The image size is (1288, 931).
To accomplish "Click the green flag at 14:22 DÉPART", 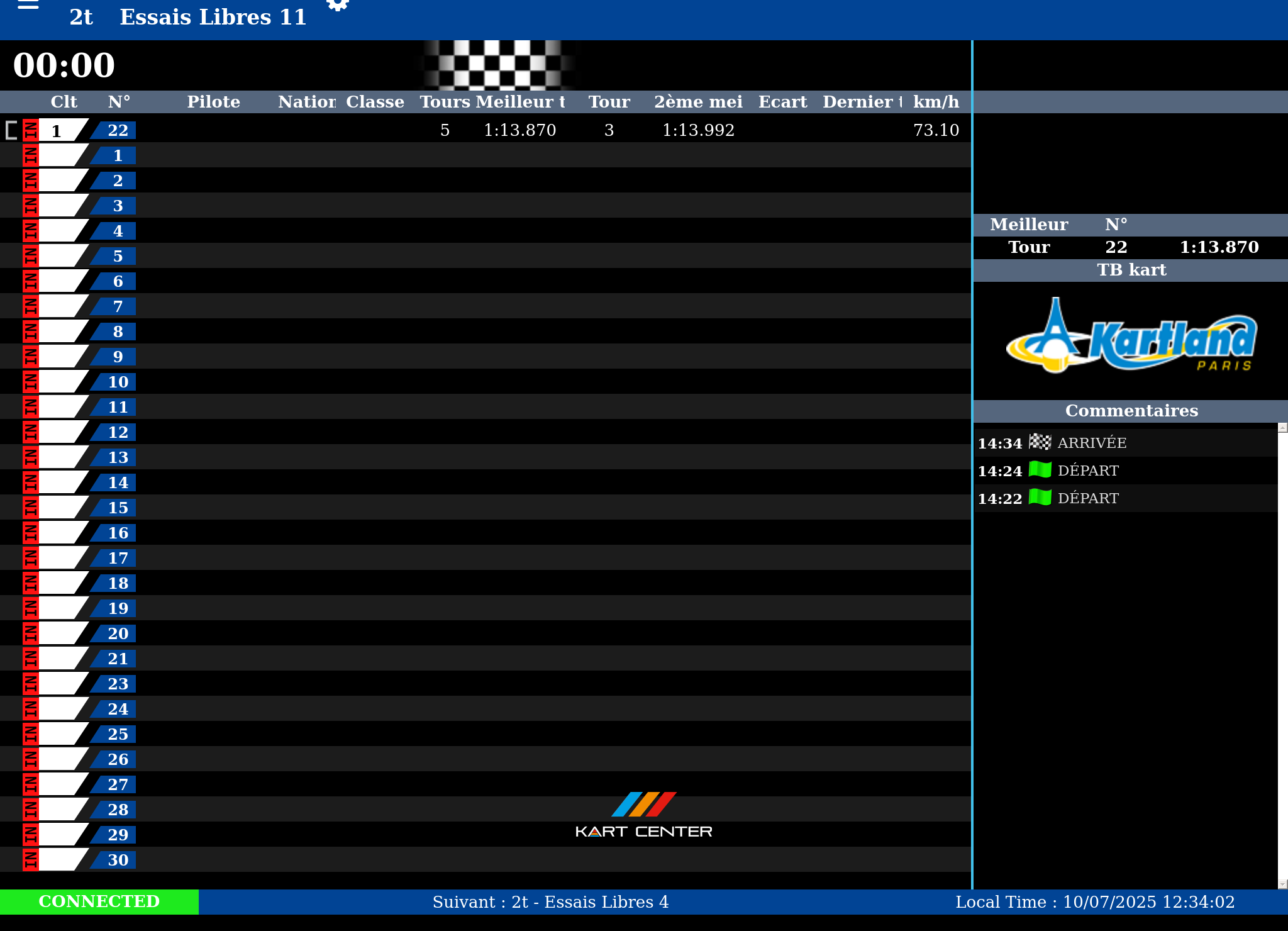I will pyautogui.click(x=1040, y=498).
